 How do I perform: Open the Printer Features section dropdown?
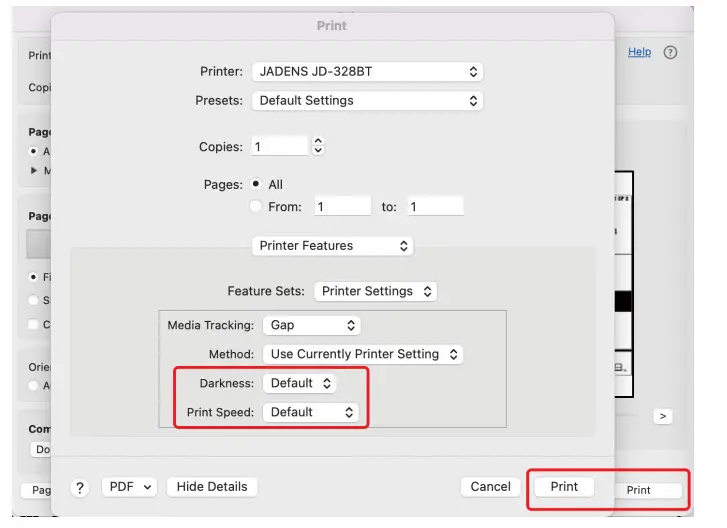333,246
